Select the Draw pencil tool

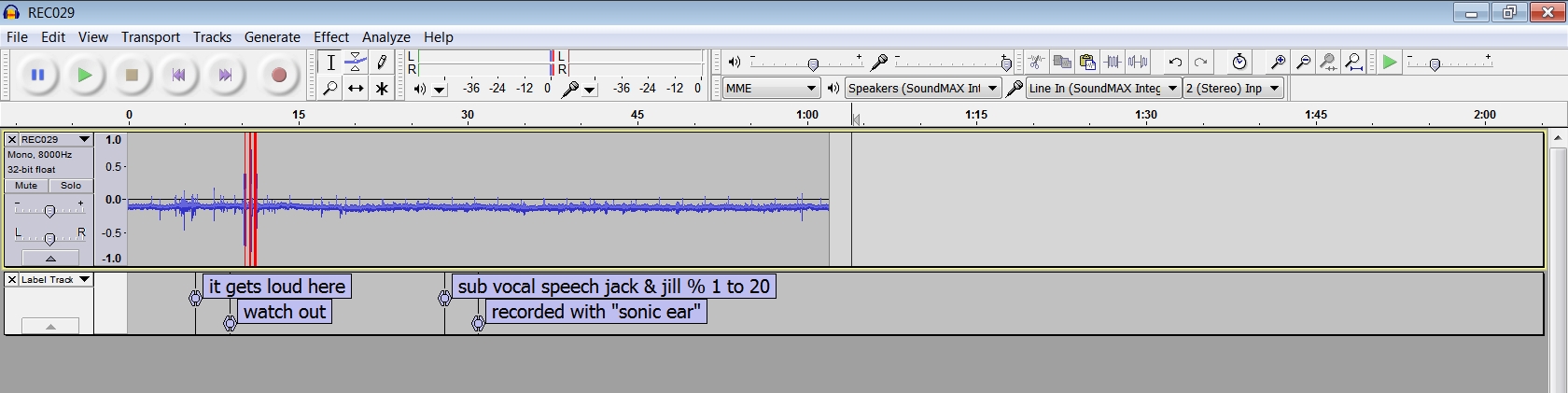[382, 63]
